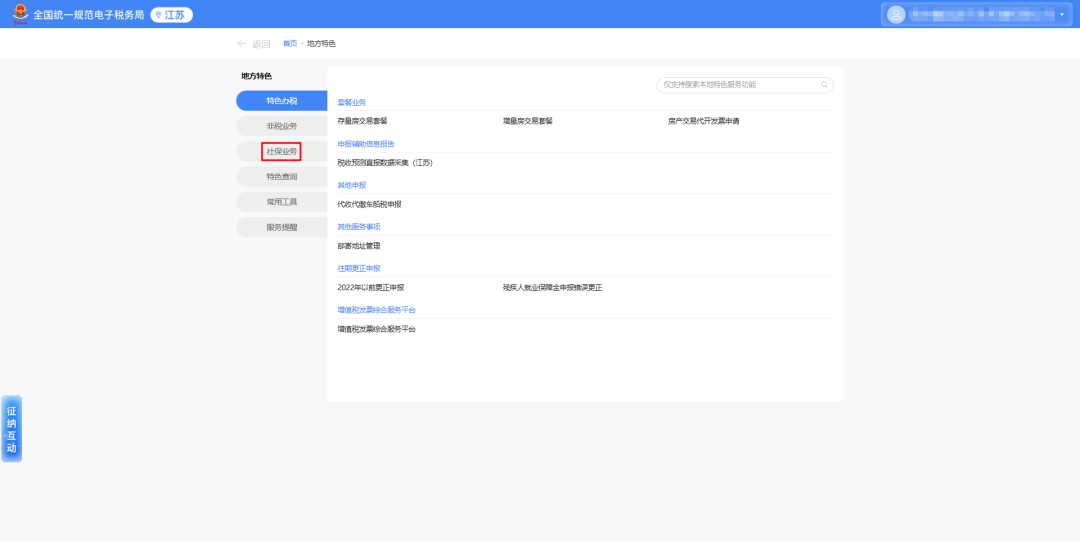Click the 返回 back text
The image size is (1080, 541).
pyautogui.click(x=261, y=44)
